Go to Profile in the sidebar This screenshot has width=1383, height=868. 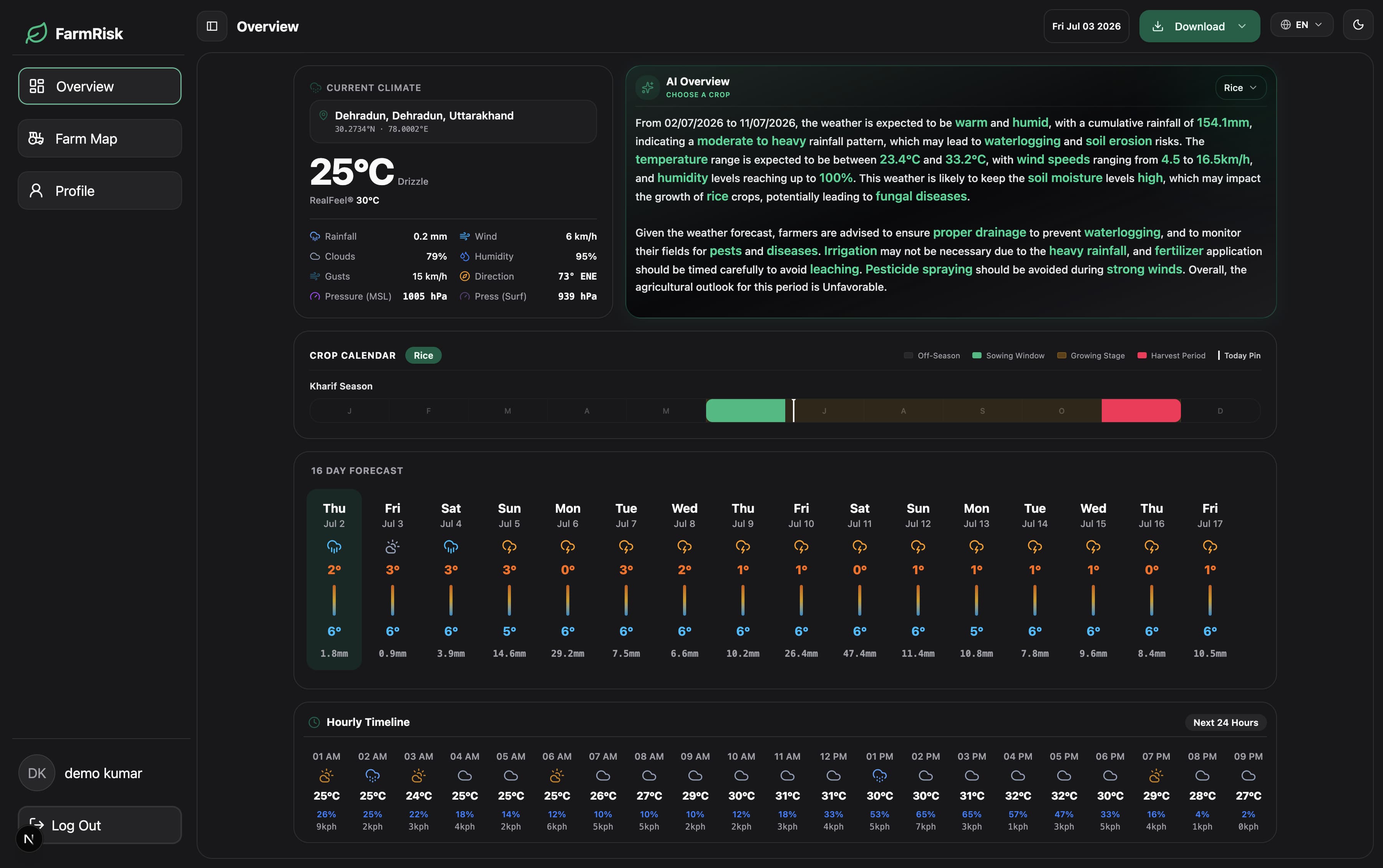coord(100,190)
